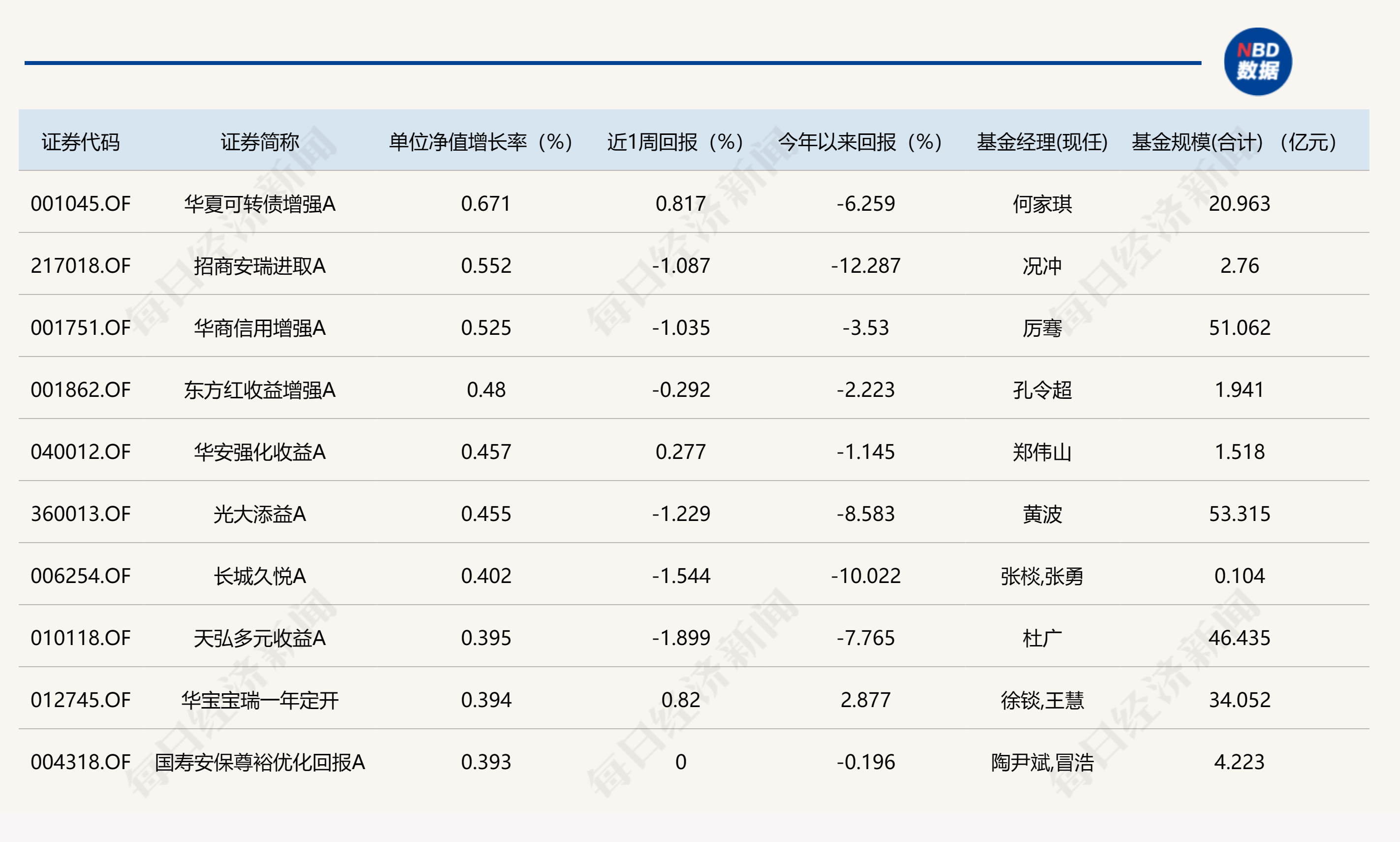
Task: Click fund code 012745.OF
Action: [x=81, y=700]
